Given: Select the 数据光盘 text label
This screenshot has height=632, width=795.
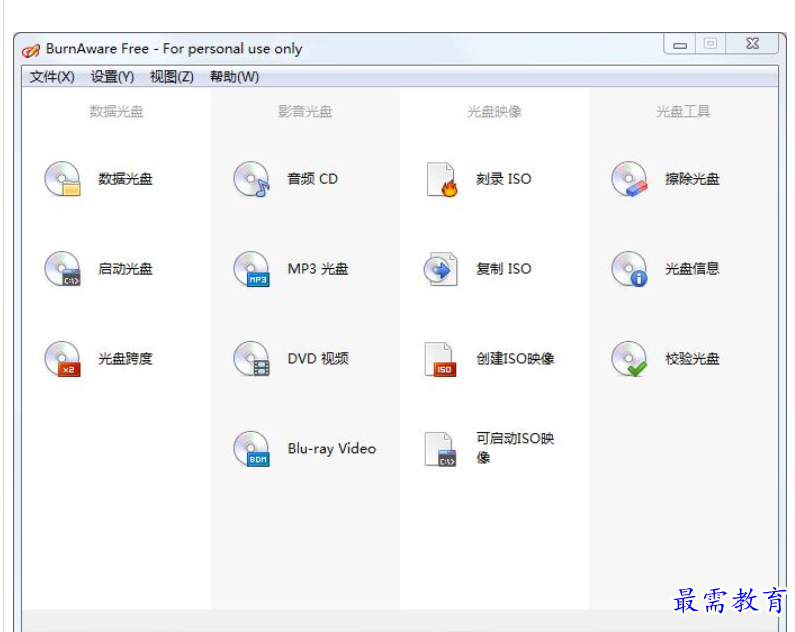Looking at the screenshot, I should coord(125,179).
